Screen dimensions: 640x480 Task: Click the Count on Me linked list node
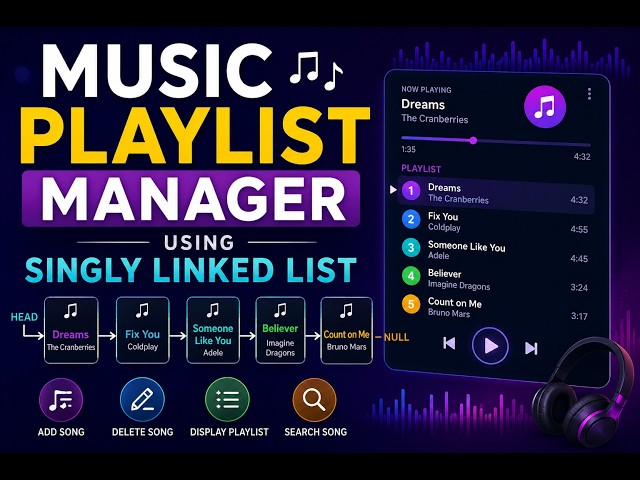point(347,330)
